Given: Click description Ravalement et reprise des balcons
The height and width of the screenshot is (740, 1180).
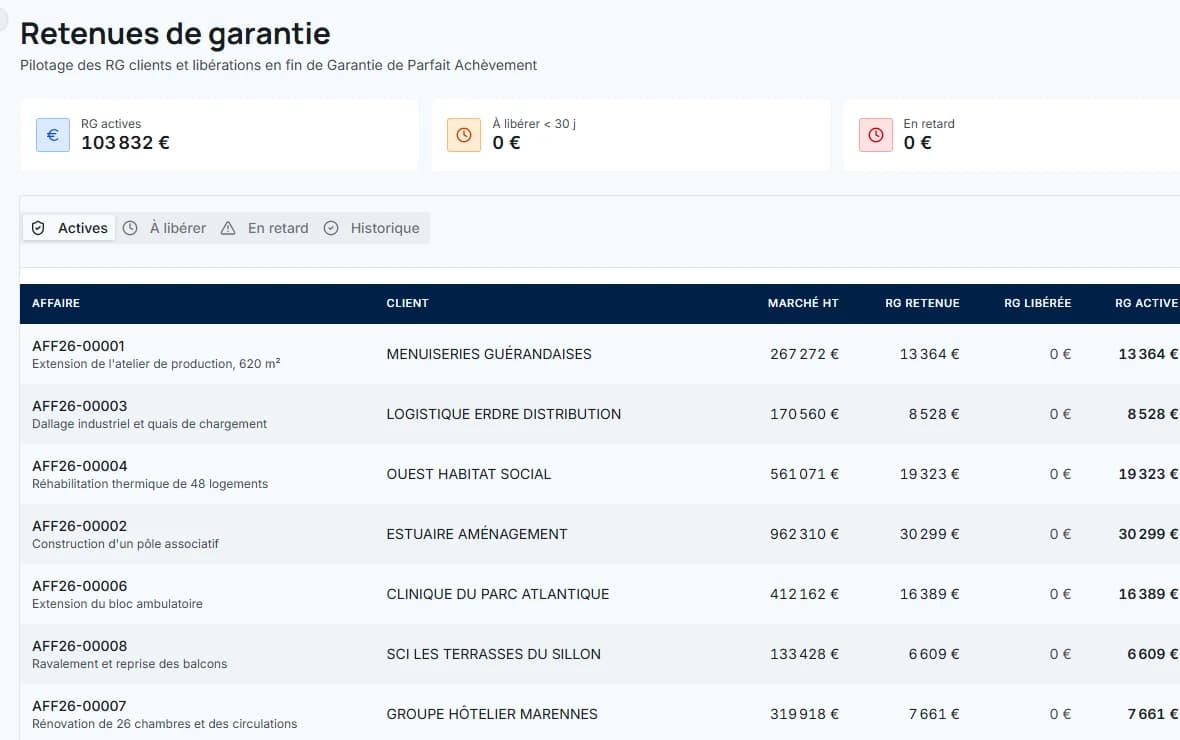Looking at the screenshot, I should [x=129, y=665].
